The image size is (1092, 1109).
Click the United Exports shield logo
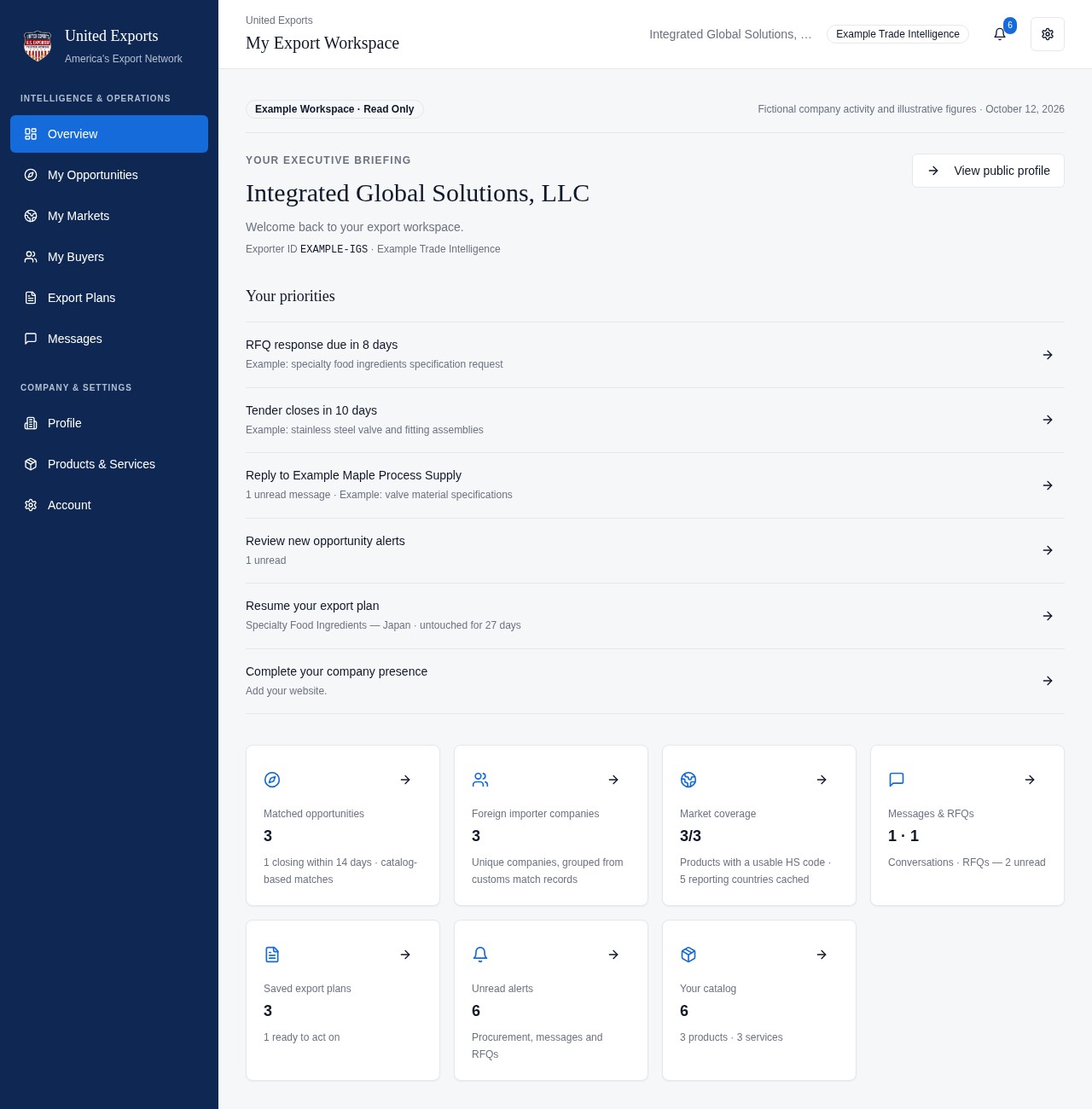[x=38, y=46]
